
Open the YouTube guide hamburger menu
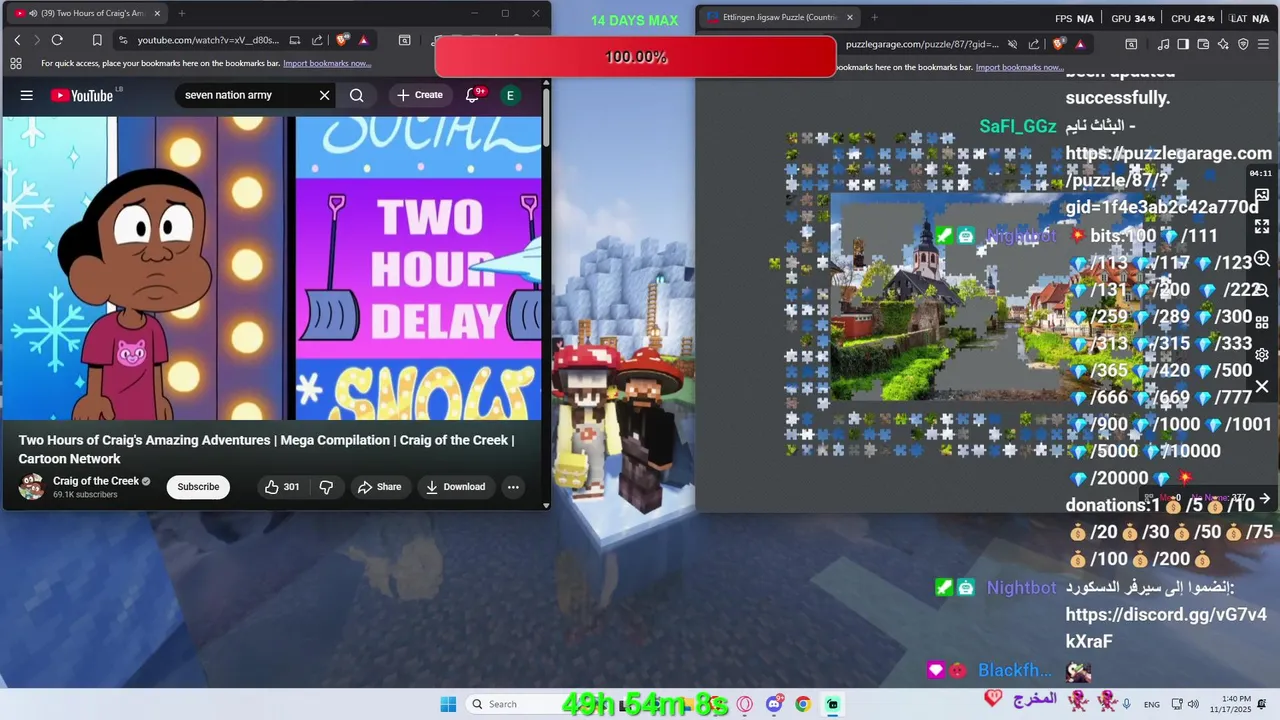[x=27, y=95]
